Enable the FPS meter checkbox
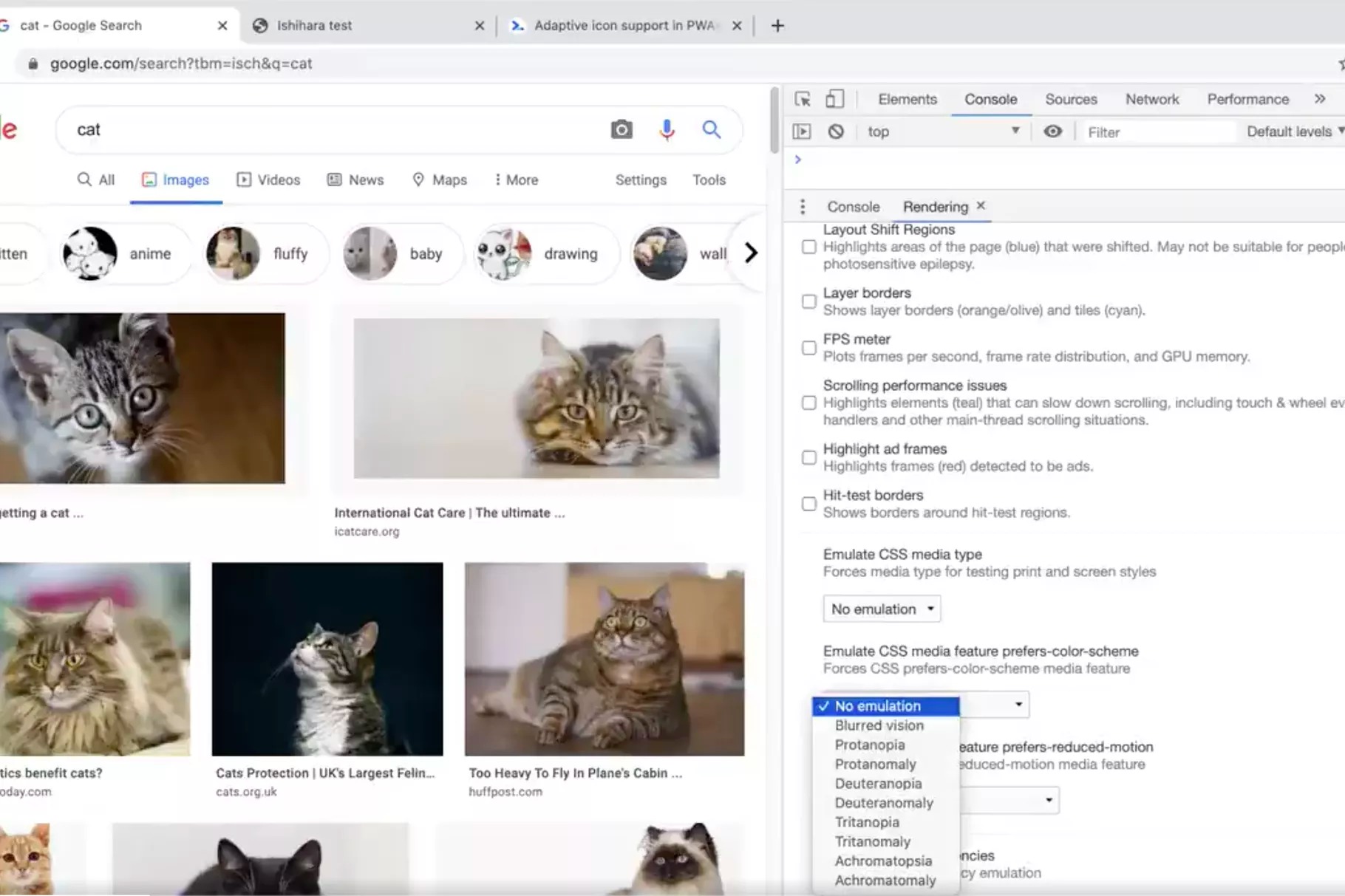This screenshot has width=1345, height=896. click(x=809, y=348)
